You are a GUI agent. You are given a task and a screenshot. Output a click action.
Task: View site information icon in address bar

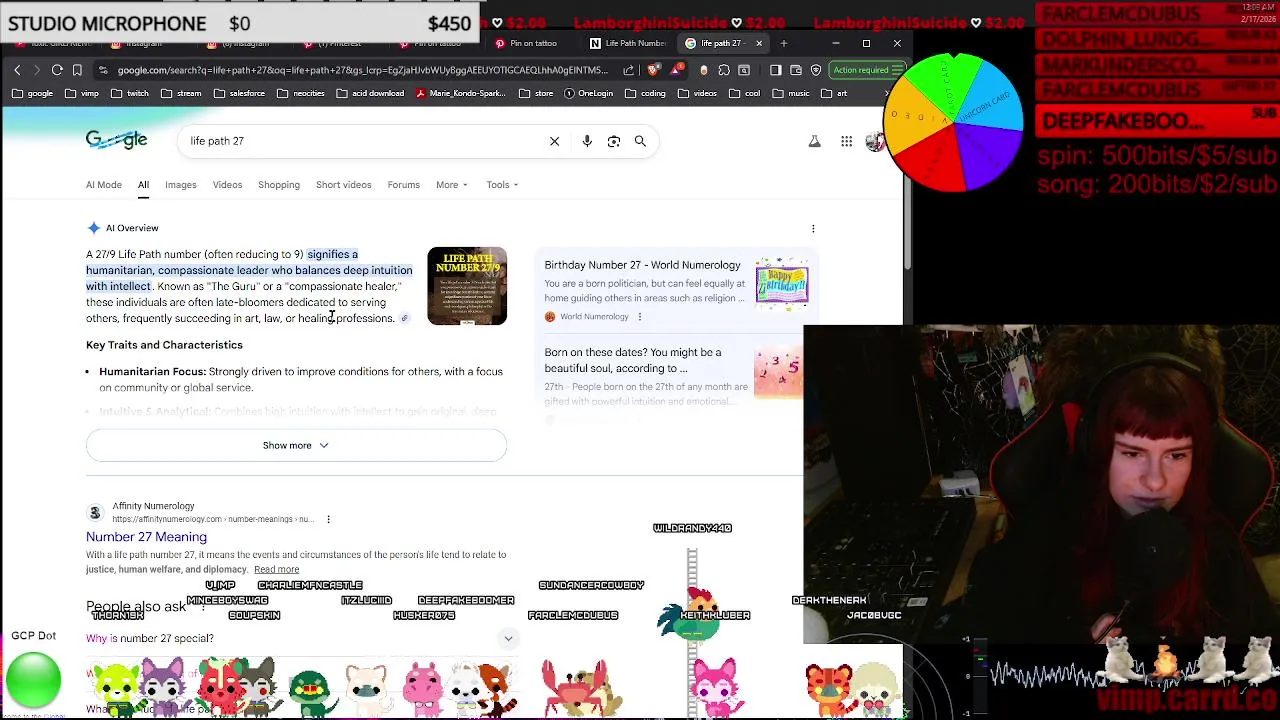pyautogui.click(x=103, y=70)
